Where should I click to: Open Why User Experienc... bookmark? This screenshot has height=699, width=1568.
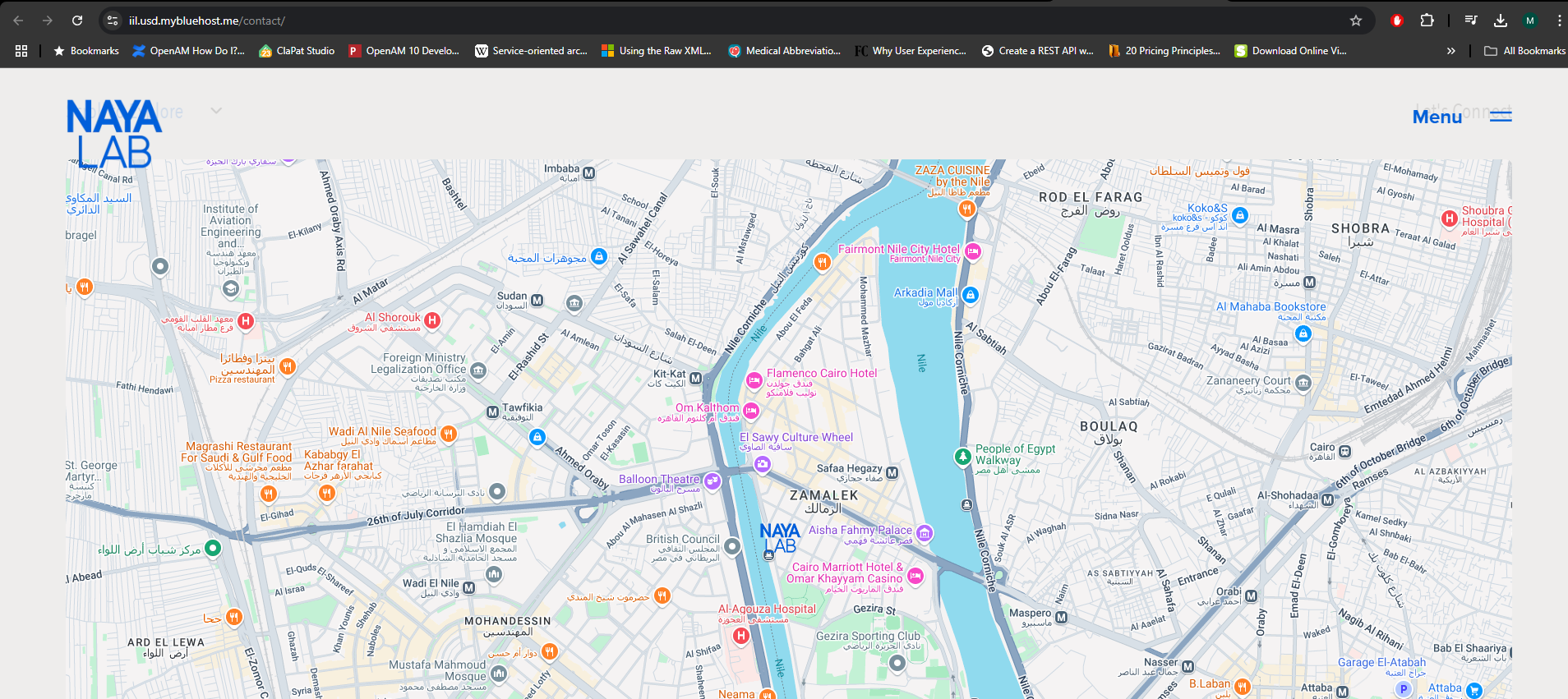911,51
